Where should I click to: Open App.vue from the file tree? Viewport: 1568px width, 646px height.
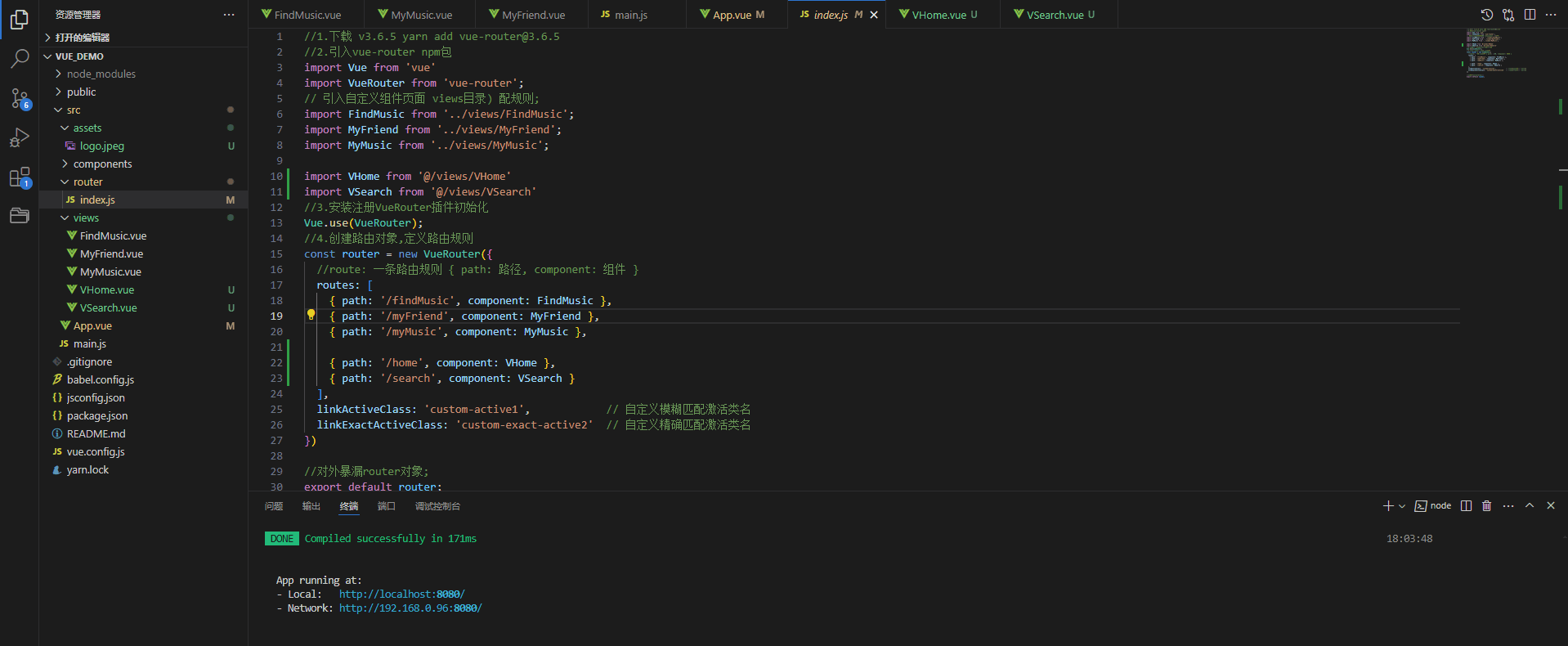[x=144, y=325]
